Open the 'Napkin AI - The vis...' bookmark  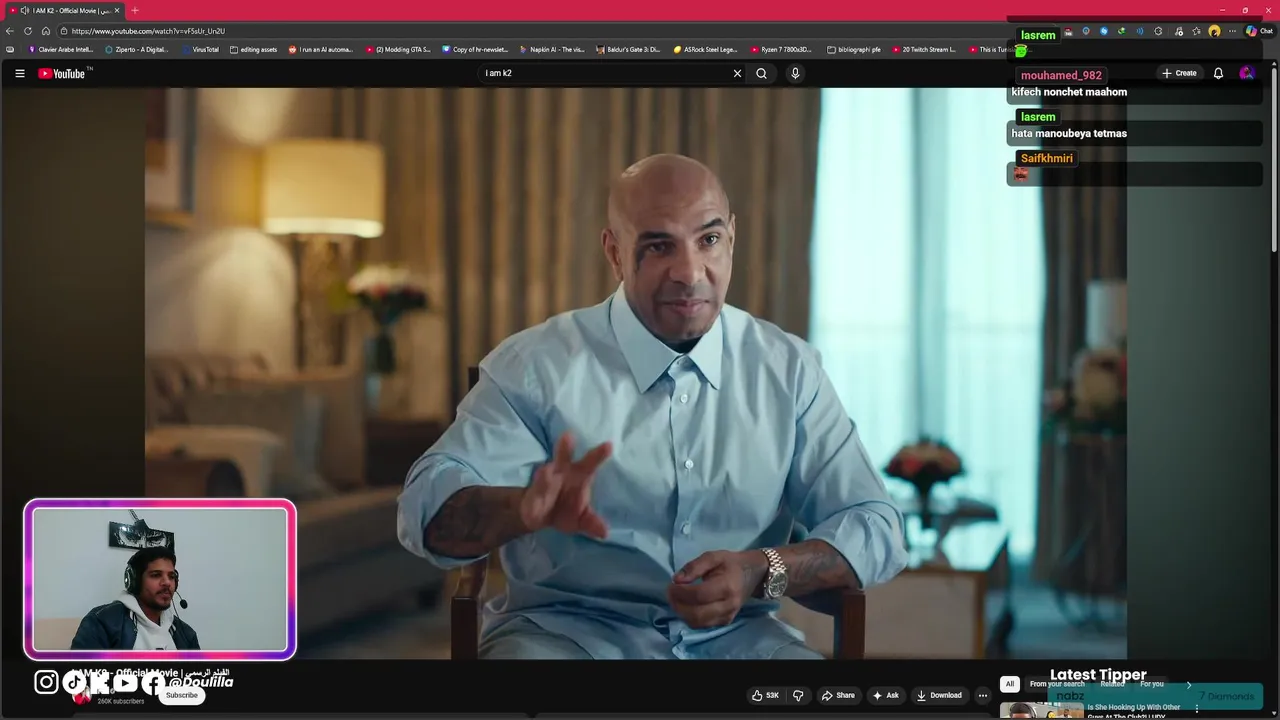click(552, 49)
